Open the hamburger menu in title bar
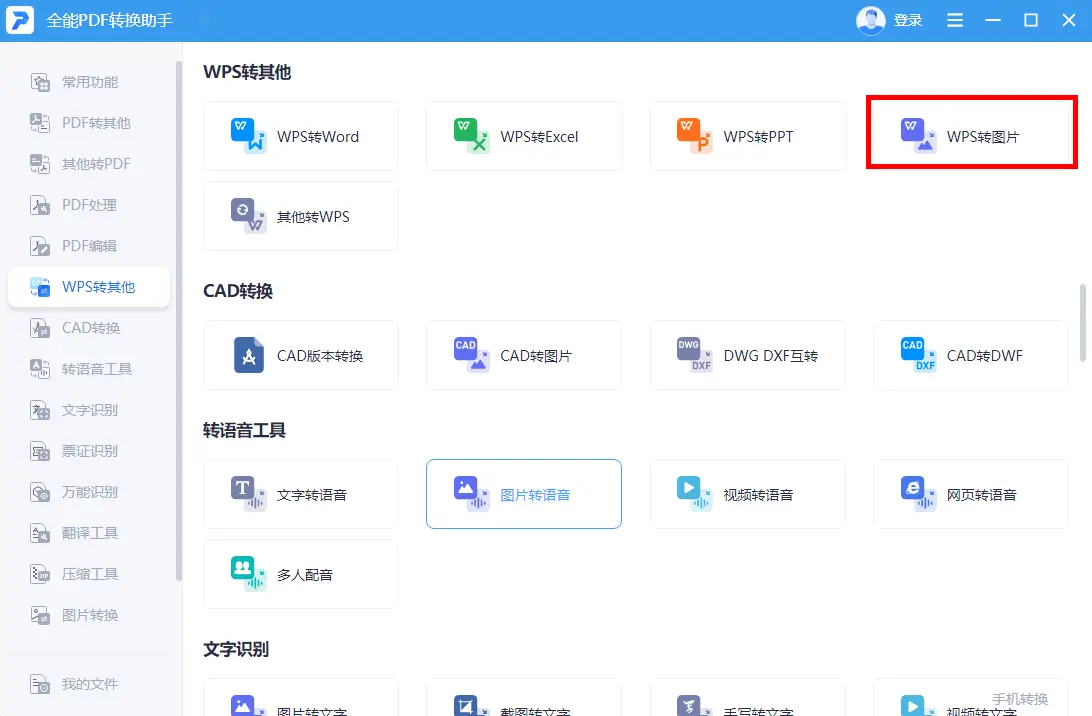Viewport: 1092px width, 716px height. pos(955,20)
